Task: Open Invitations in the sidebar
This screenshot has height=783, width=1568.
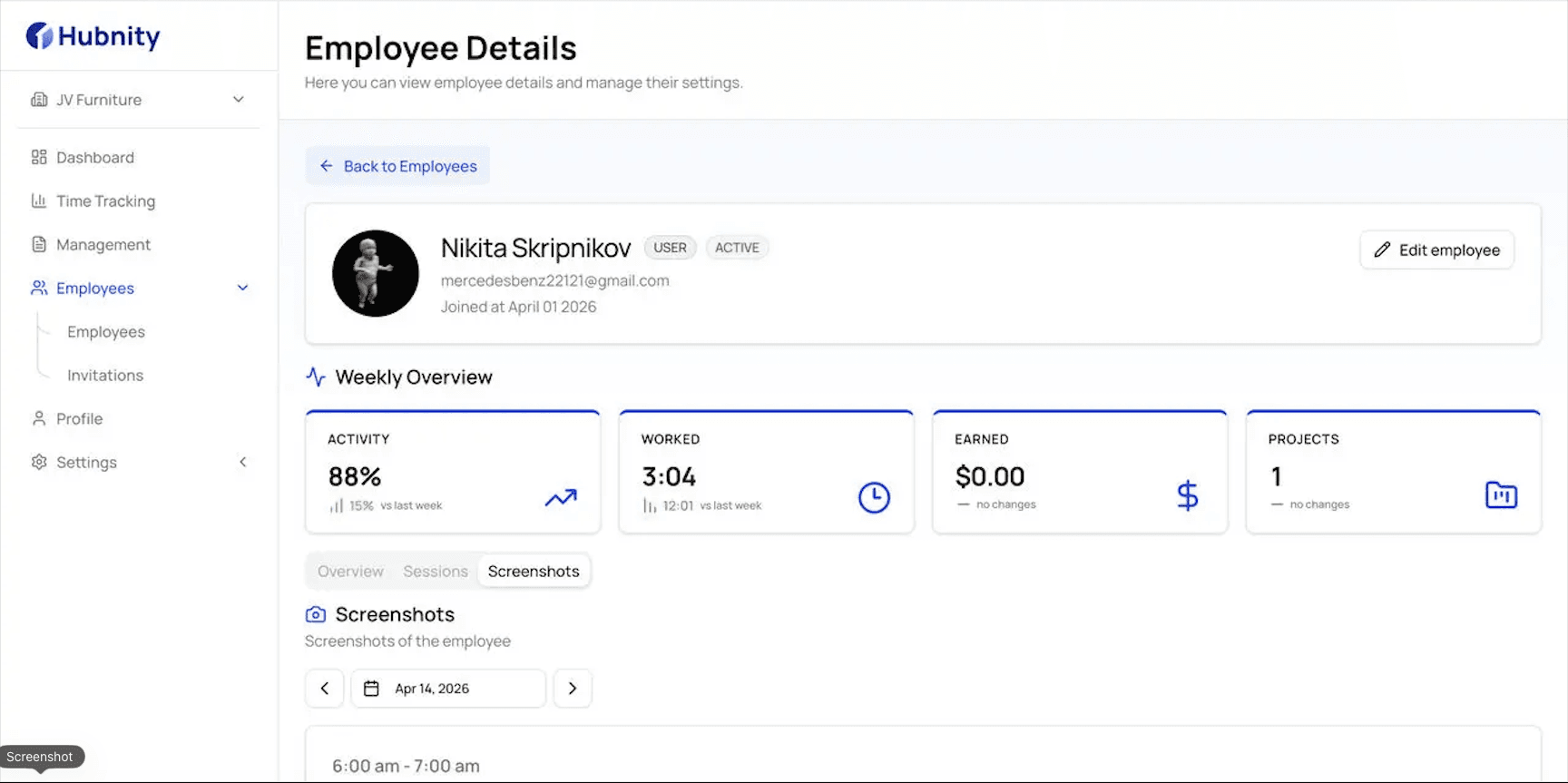Action: [x=105, y=376]
